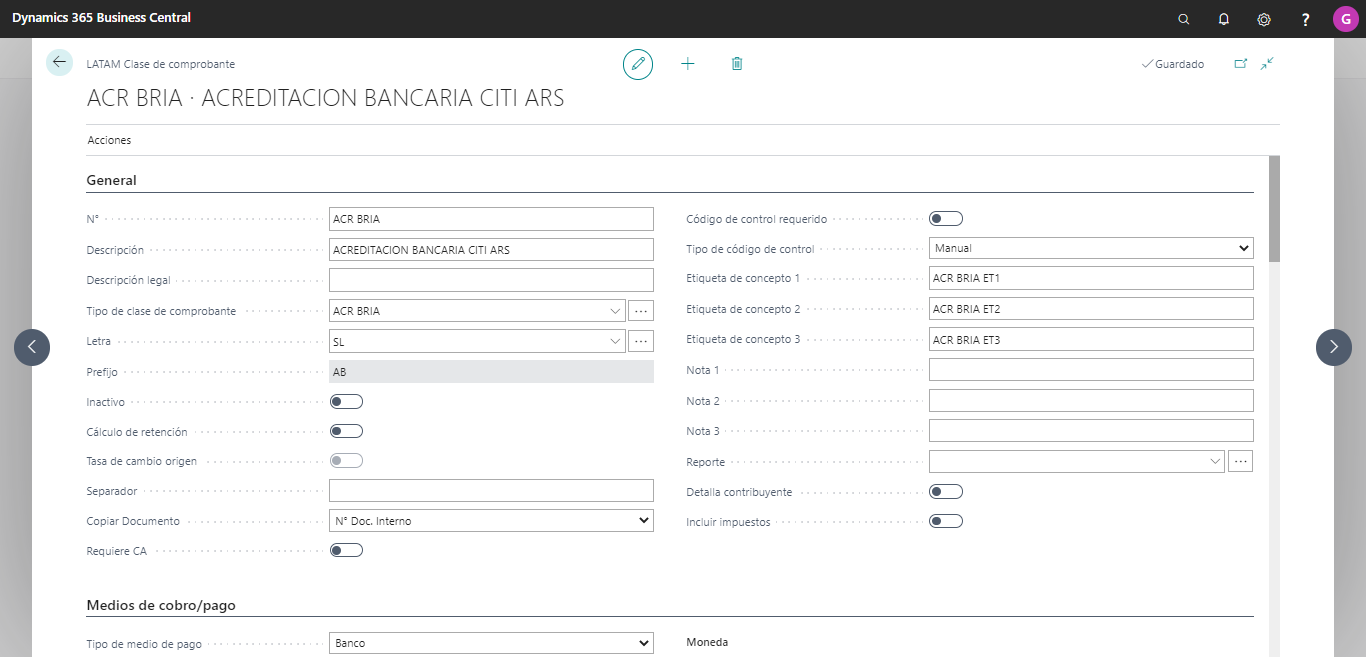Open the search magnifier icon
1366x657 pixels.
tap(1184, 19)
